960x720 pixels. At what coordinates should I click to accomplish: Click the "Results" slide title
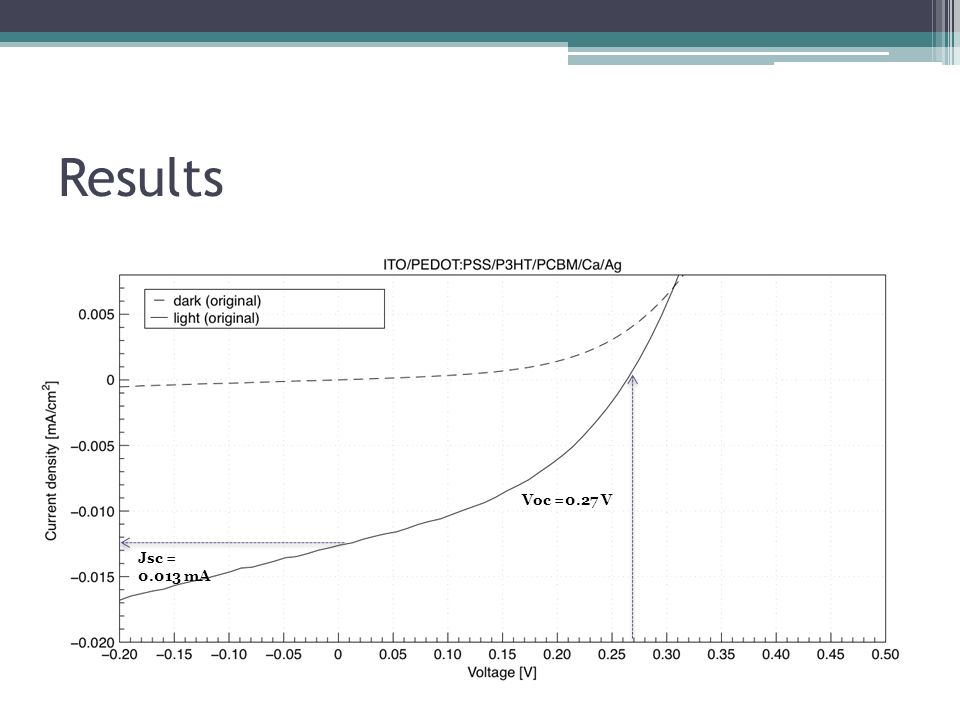(141, 178)
